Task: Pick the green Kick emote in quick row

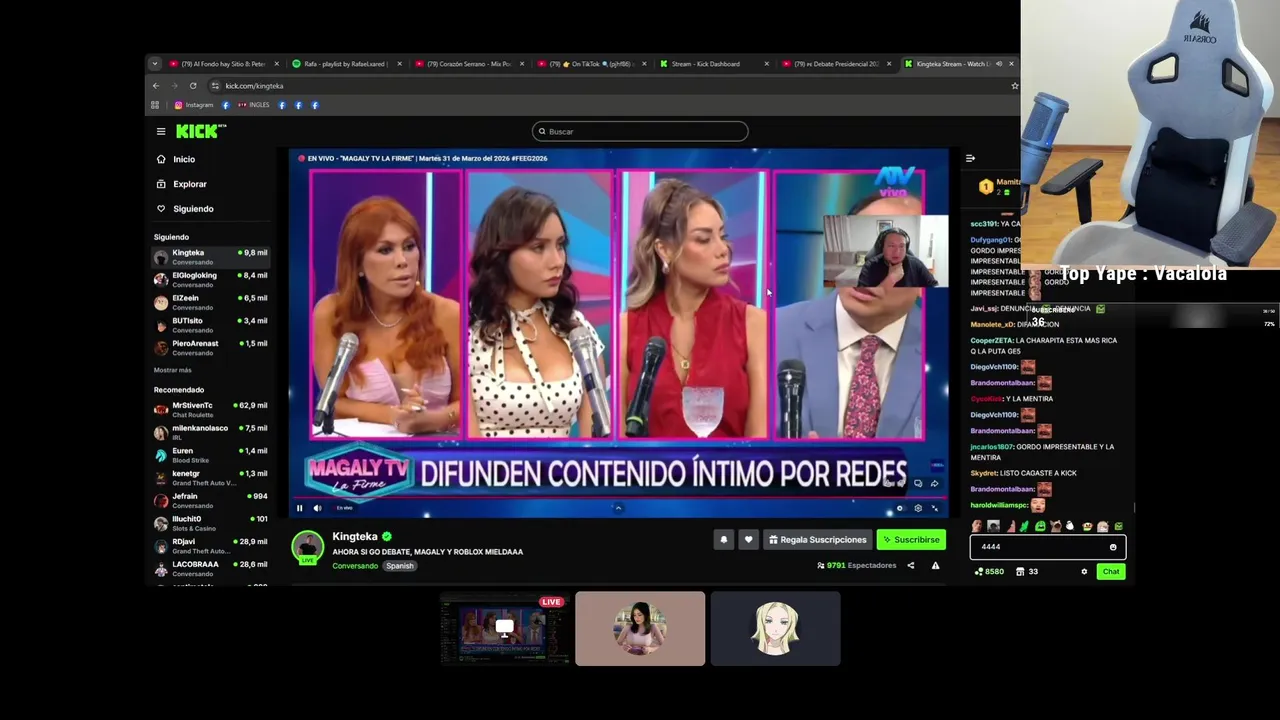Action: [x=1040, y=527]
